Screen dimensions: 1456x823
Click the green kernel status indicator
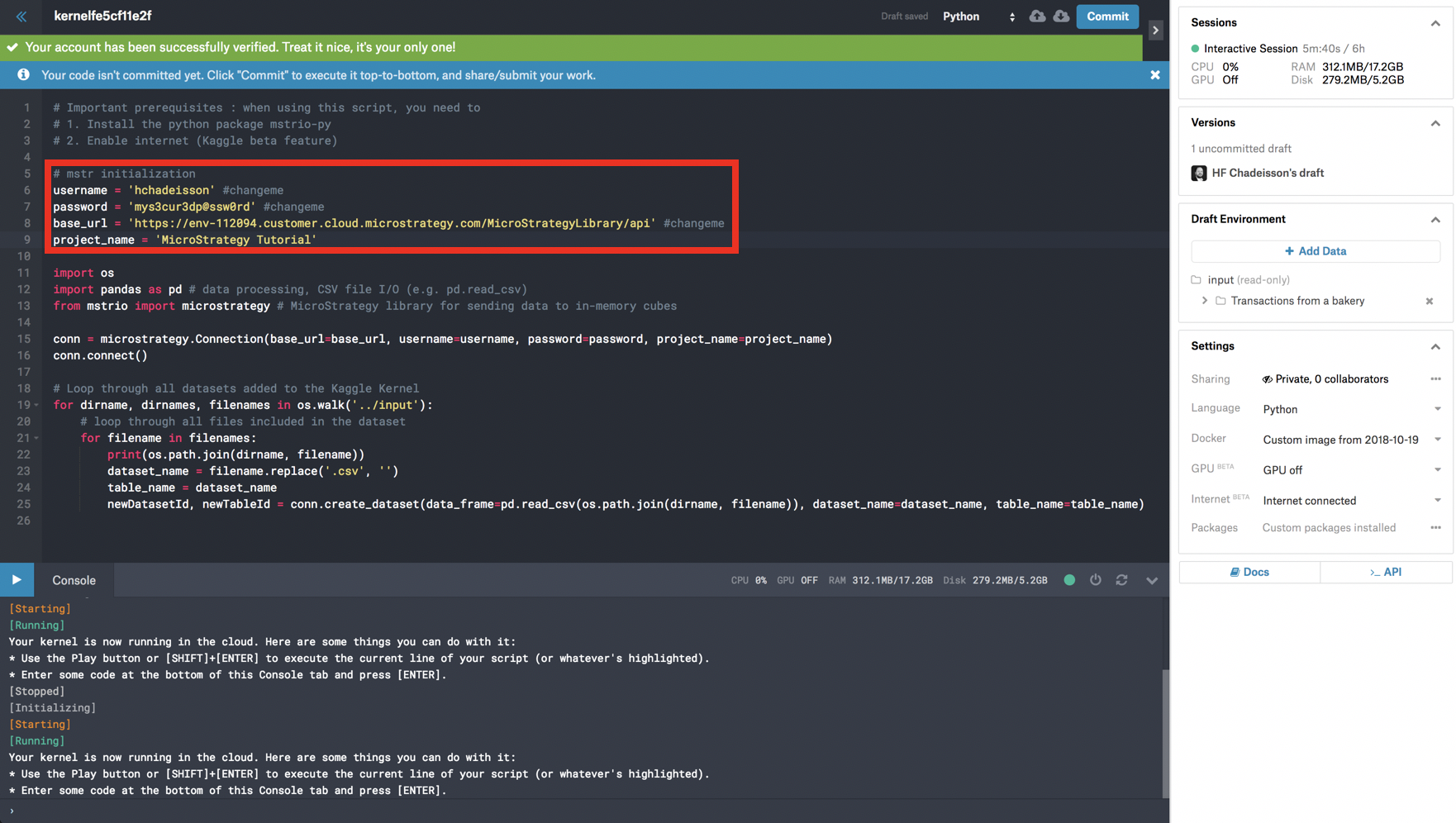(x=1068, y=580)
